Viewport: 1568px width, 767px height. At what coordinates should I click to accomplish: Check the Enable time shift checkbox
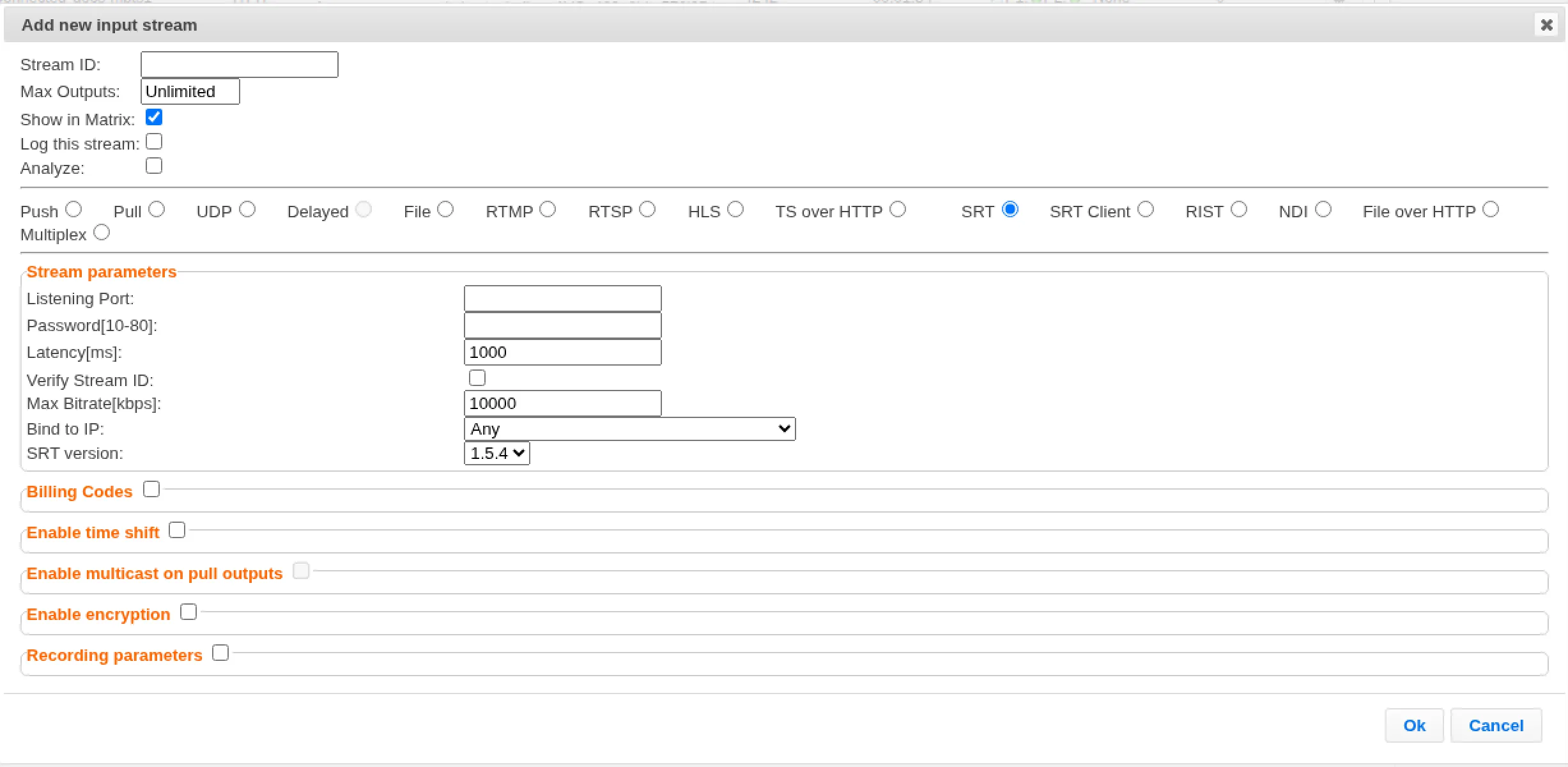(x=177, y=530)
